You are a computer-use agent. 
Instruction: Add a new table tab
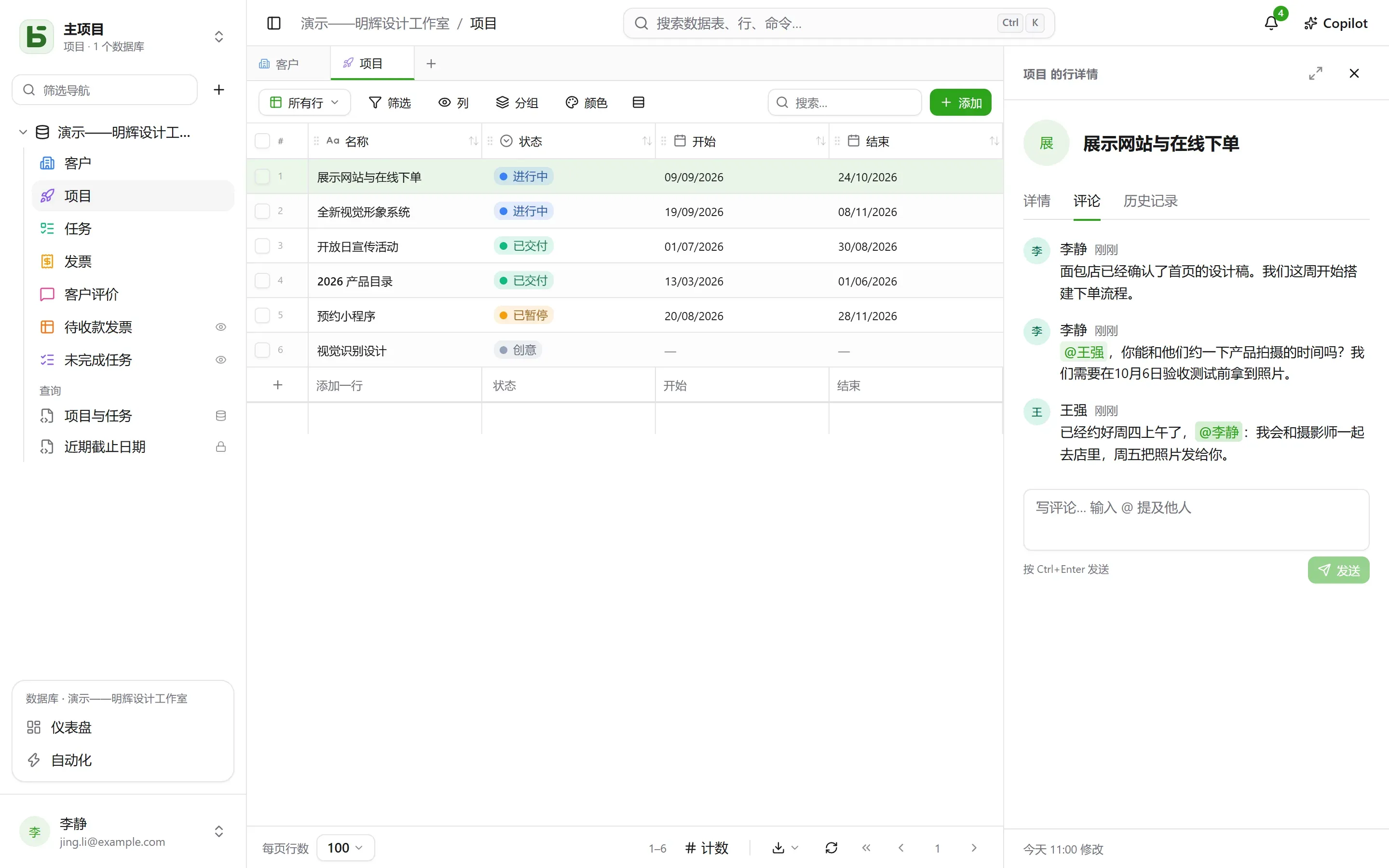coord(431,64)
